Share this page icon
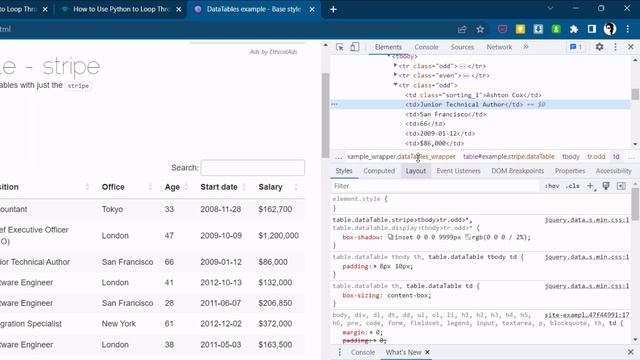The image size is (640, 360). coord(462,29)
